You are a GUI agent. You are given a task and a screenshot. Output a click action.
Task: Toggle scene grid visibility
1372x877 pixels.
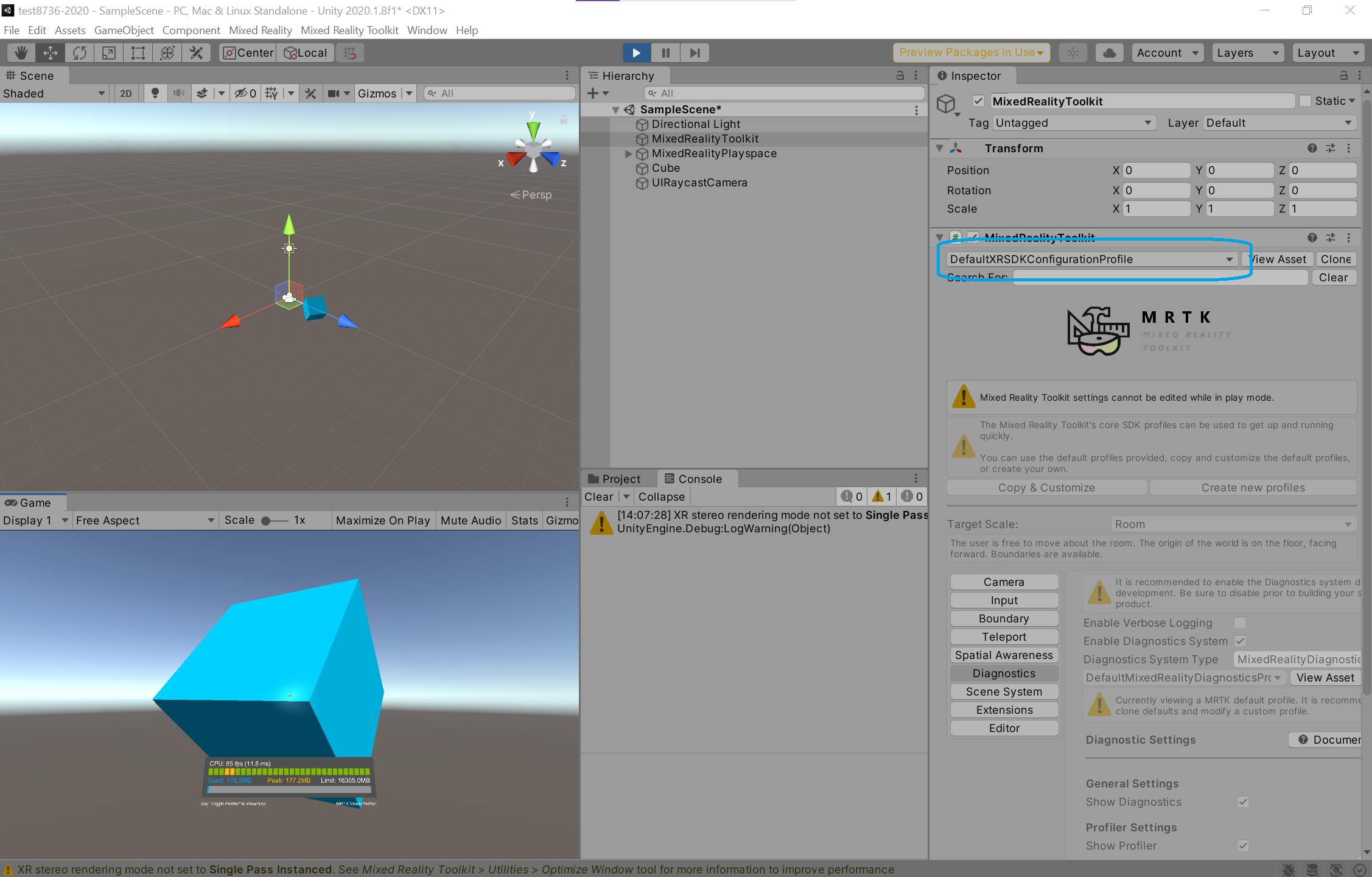[x=271, y=93]
